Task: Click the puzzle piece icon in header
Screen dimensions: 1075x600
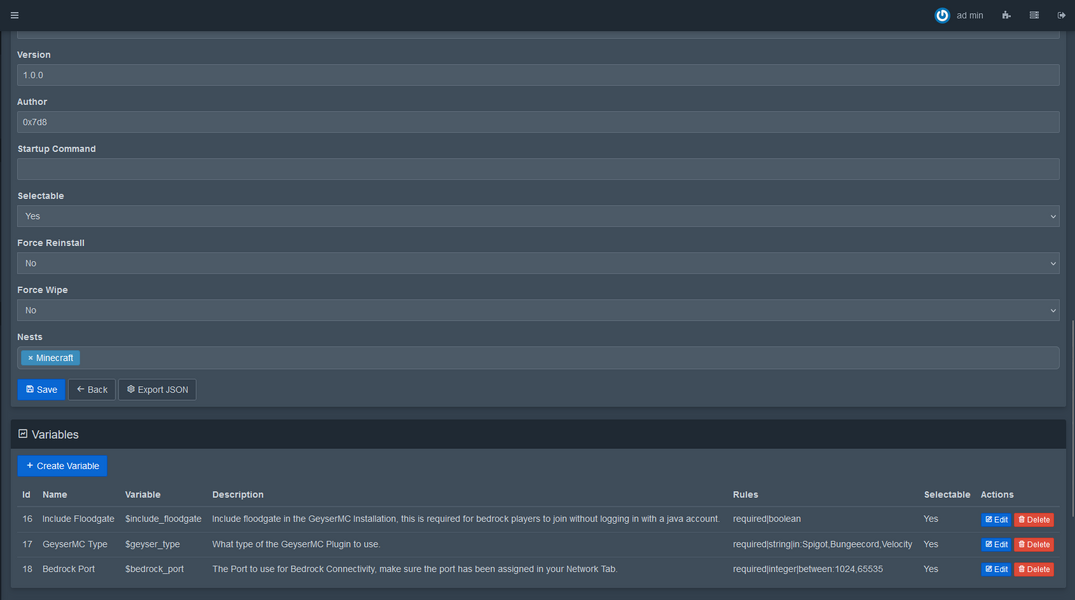Action: (x=1006, y=15)
